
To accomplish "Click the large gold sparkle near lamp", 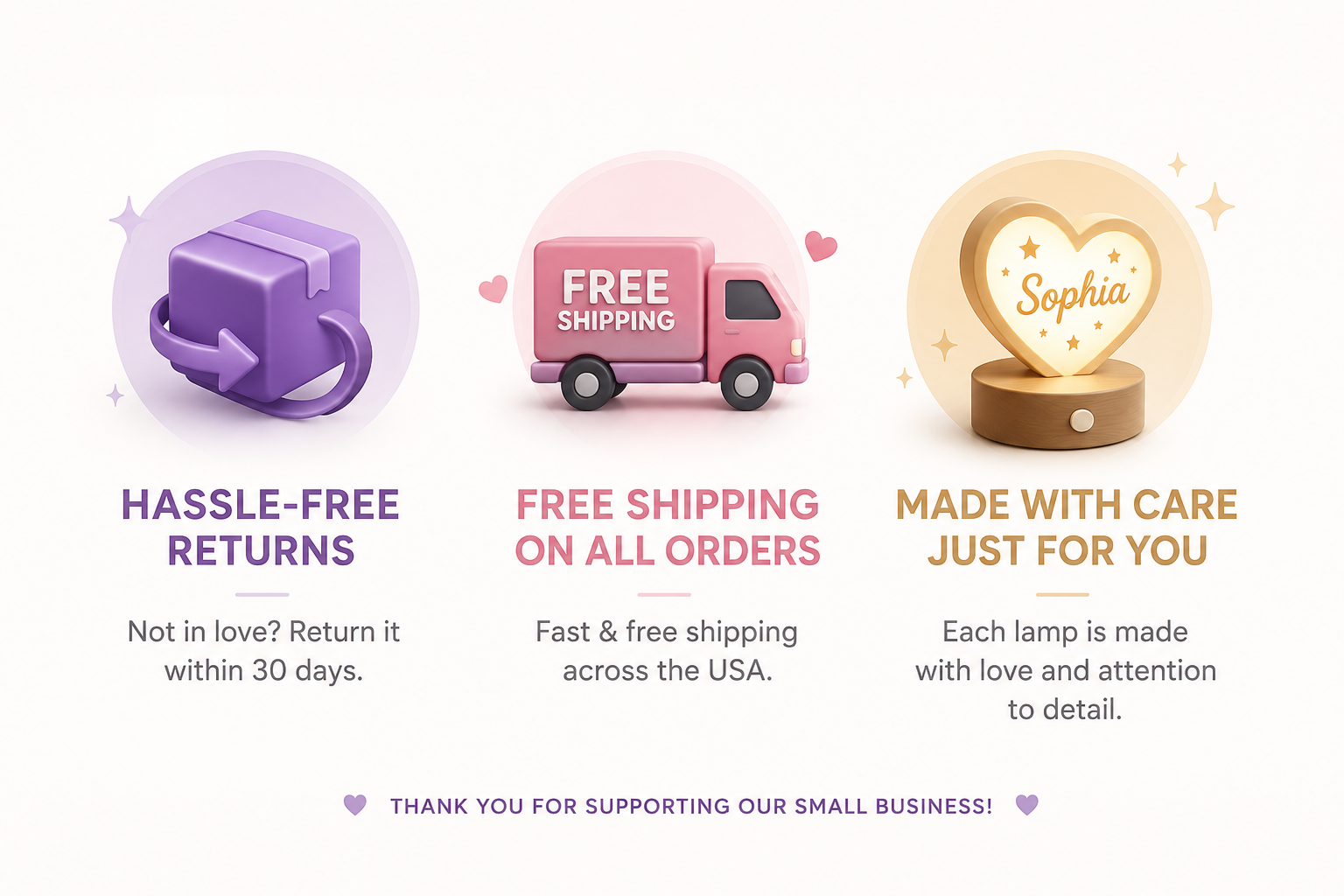I will coord(1214,206).
